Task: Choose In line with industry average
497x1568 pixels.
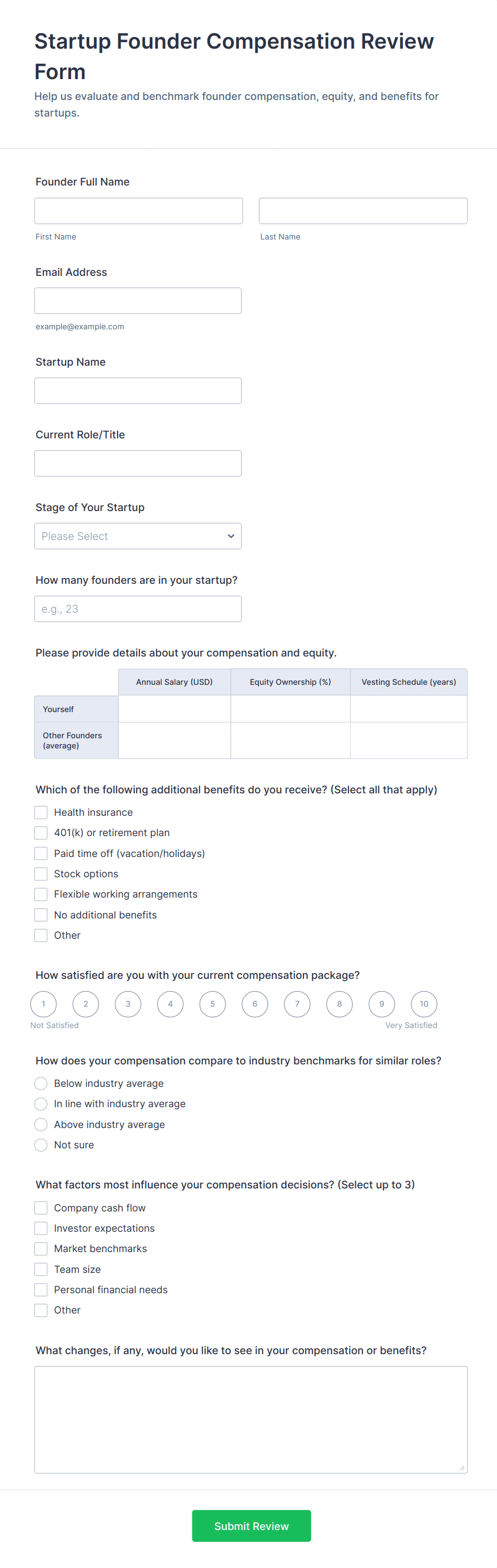Action: 41,1103
